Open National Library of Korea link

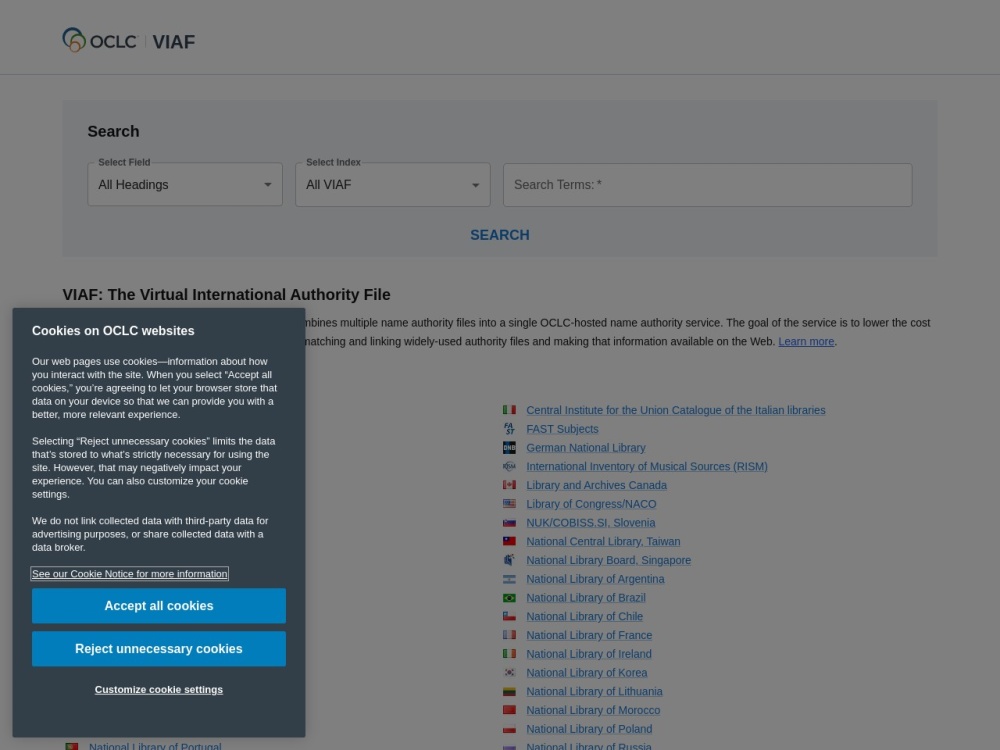click(586, 673)
